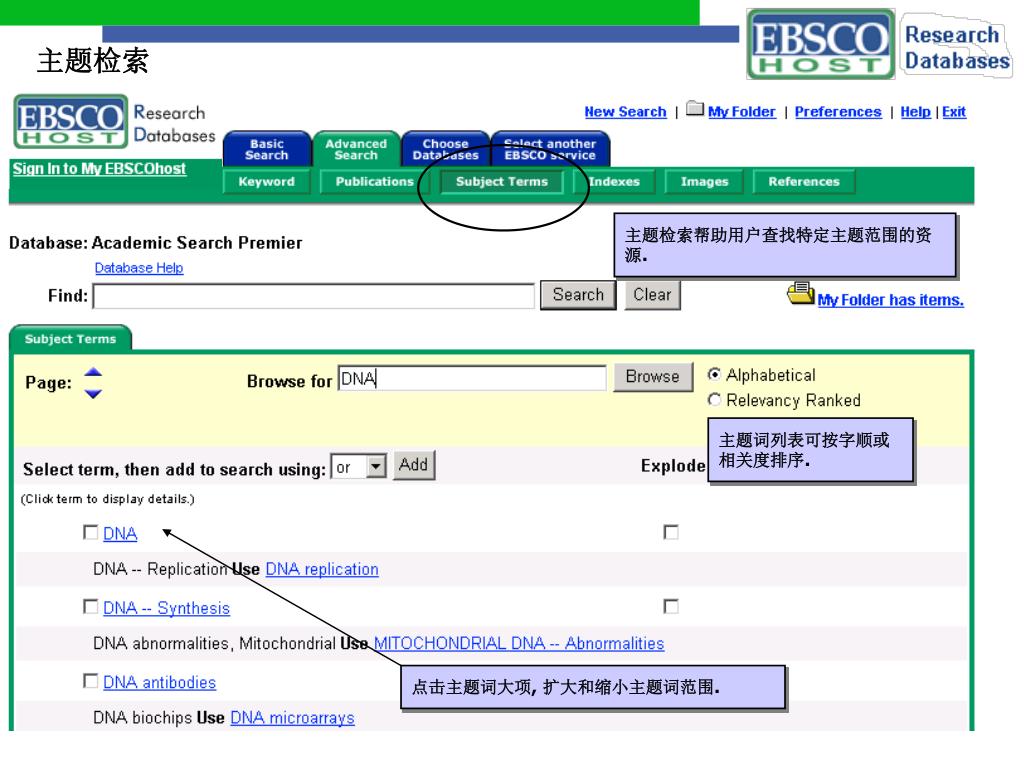Go to previous page with the up arrow
This screenshot has width=1024, height=768.
[x=93, y=372]
